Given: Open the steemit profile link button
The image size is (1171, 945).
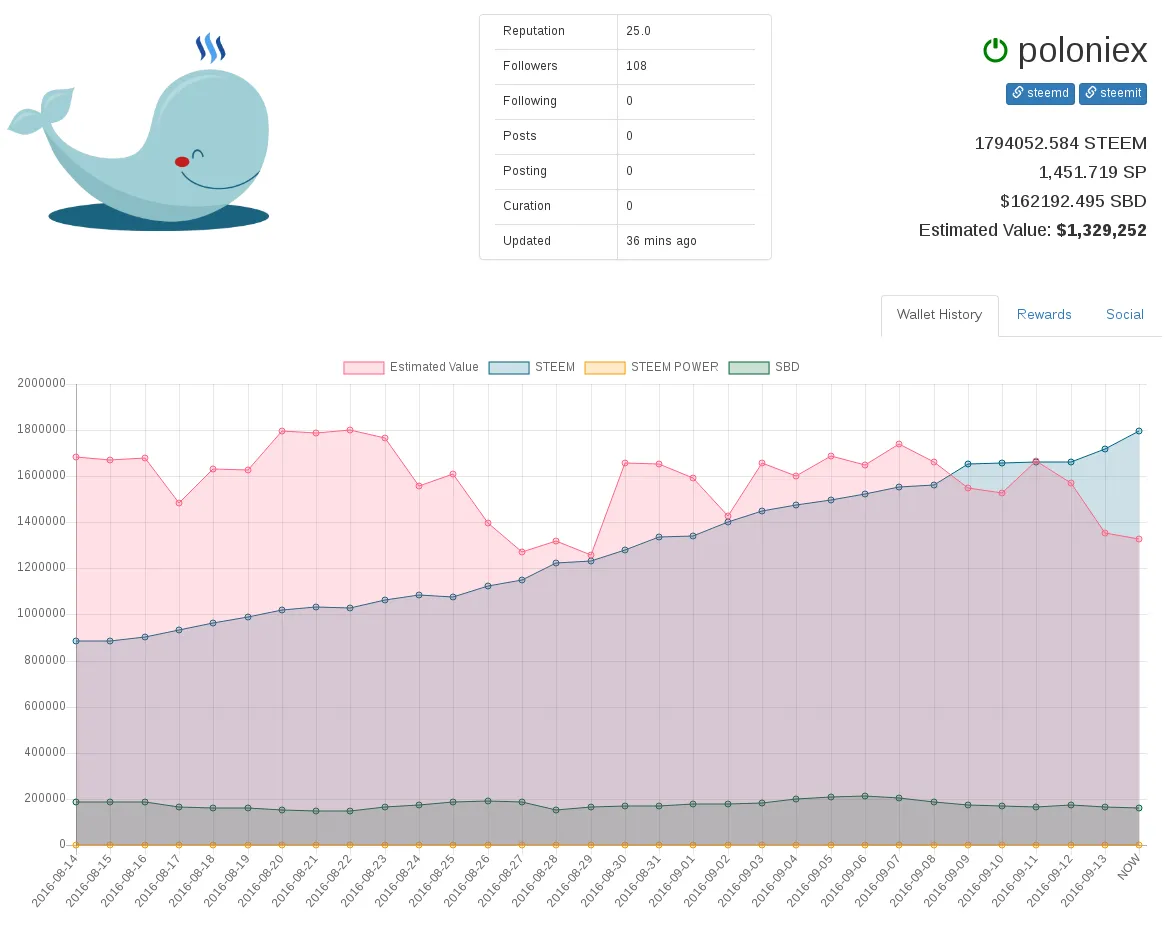Looking at the screenshot, I should (x=1113, y=93).
